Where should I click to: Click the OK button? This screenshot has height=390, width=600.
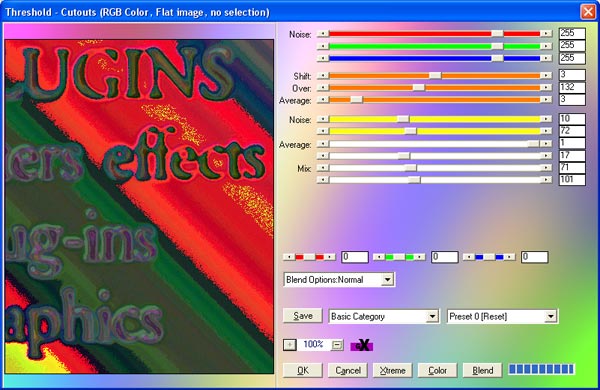coord(303,370)
